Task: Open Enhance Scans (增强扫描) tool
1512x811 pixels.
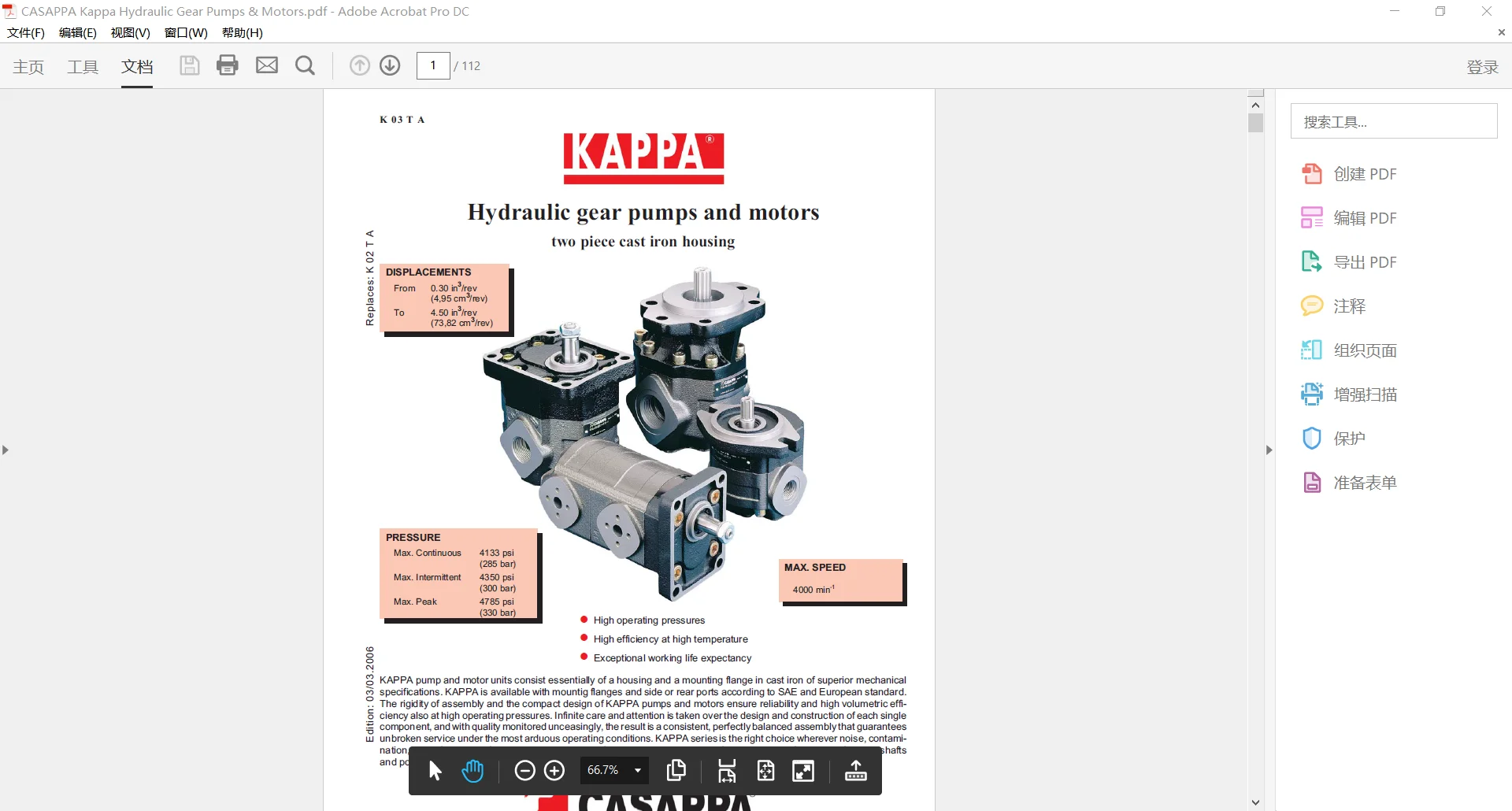Action: pyautogui.click(x=1349, y=394)
